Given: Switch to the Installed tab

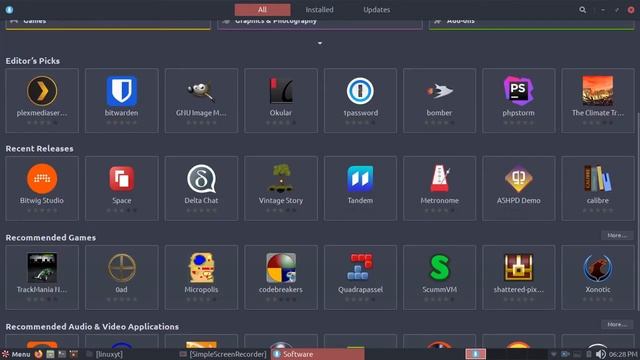Looking at the screenshot, I should (x=319, y=10).
